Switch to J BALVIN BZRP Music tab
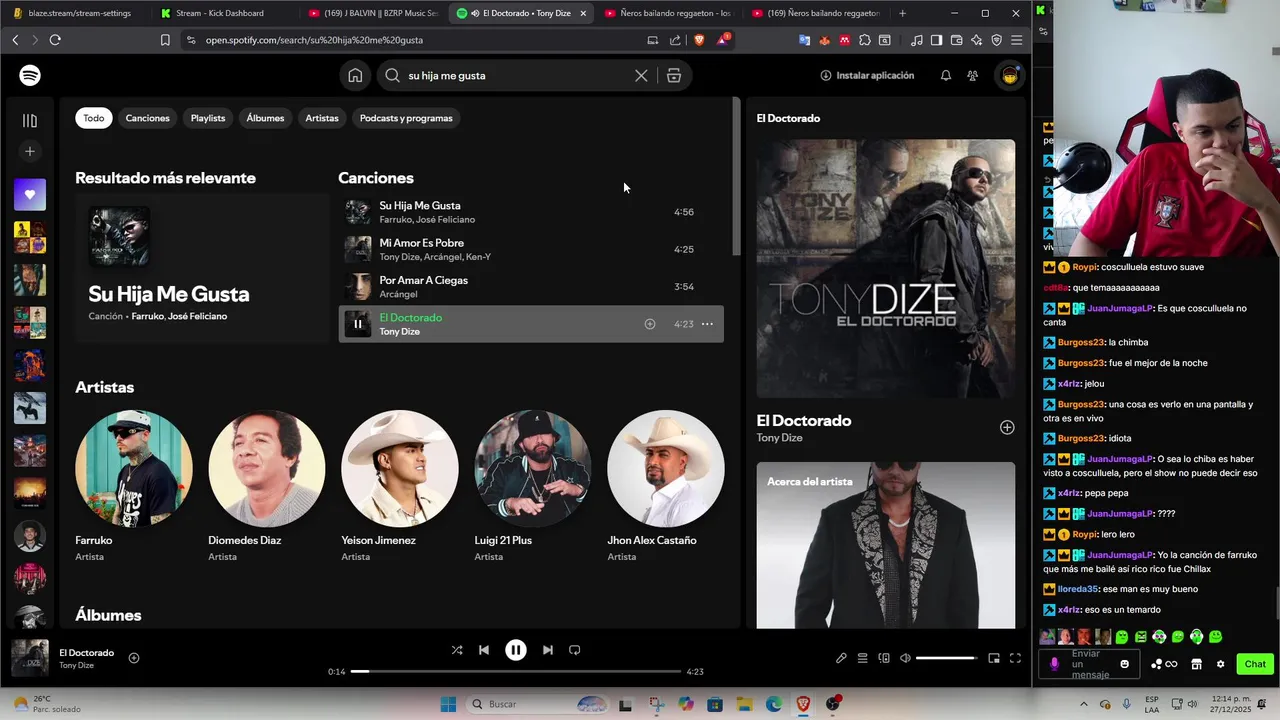 pyautogui.click(x=373, y=13)
